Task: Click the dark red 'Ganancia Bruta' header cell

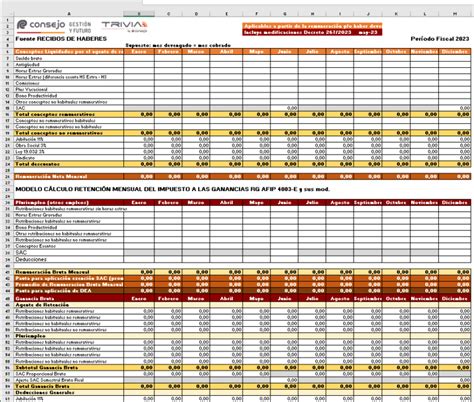Action: (69, 299)
